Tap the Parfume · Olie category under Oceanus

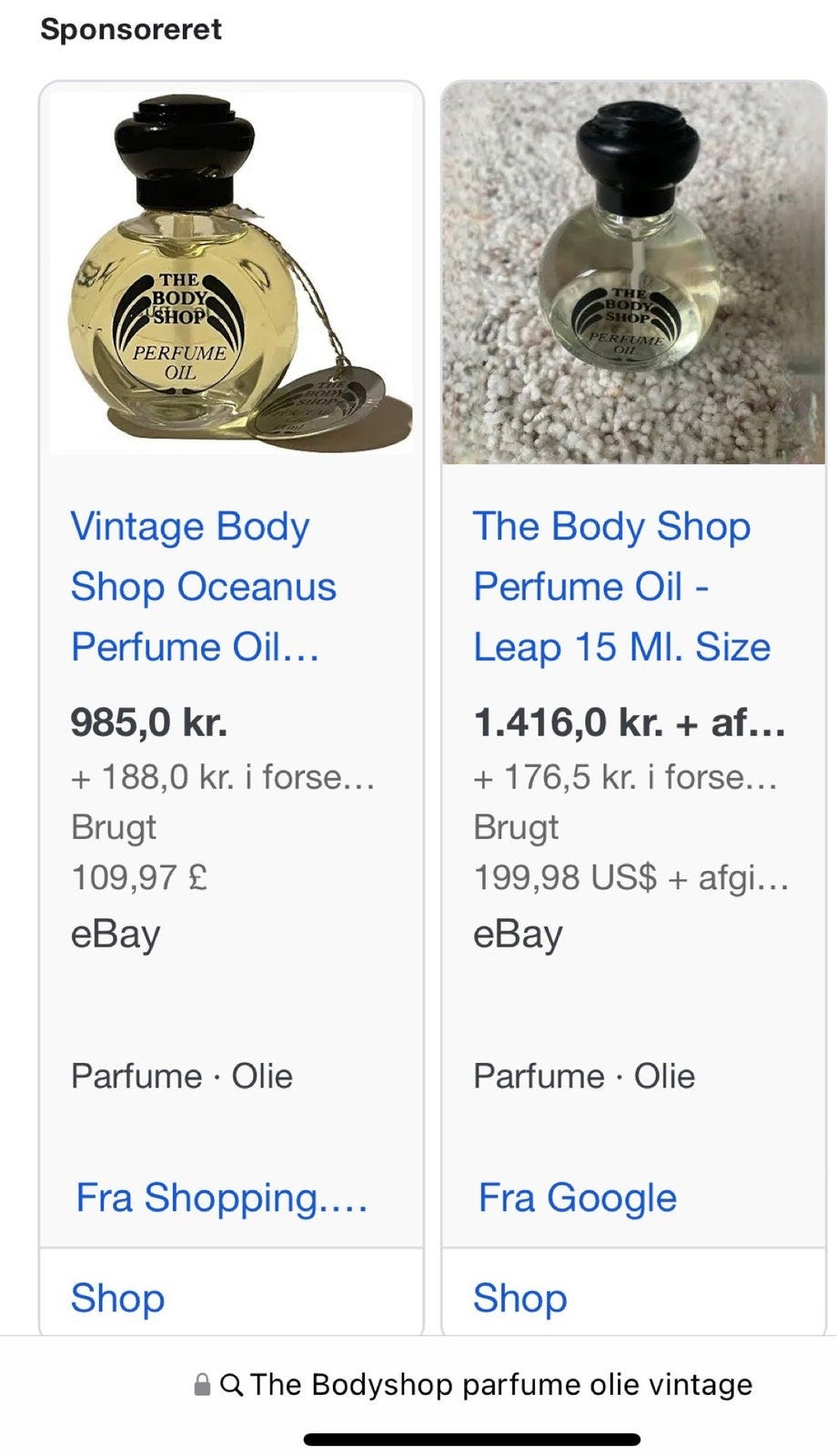coord(182,1076)
